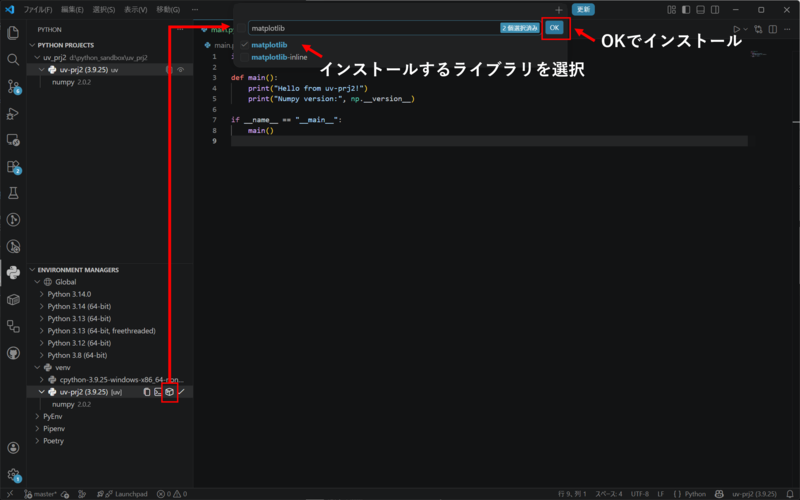Collapse the PYTHON PROJECTS section

point(33,45)
